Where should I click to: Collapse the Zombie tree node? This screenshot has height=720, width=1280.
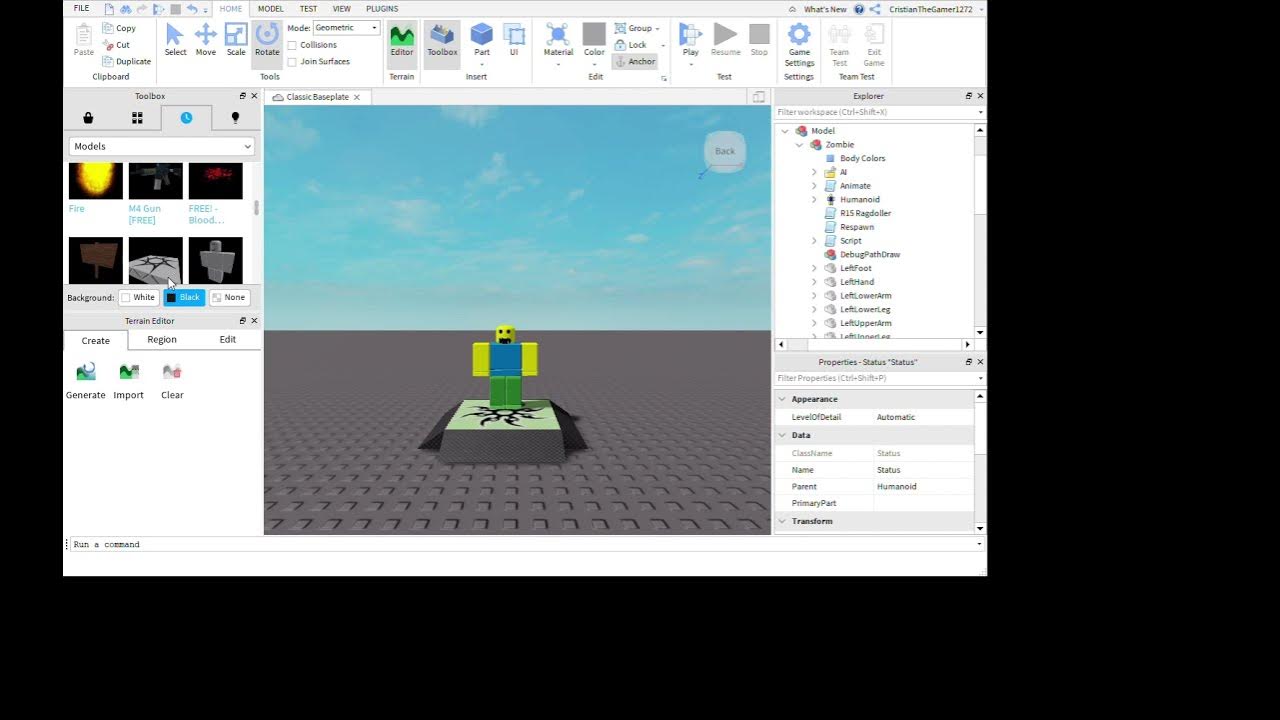799,145
